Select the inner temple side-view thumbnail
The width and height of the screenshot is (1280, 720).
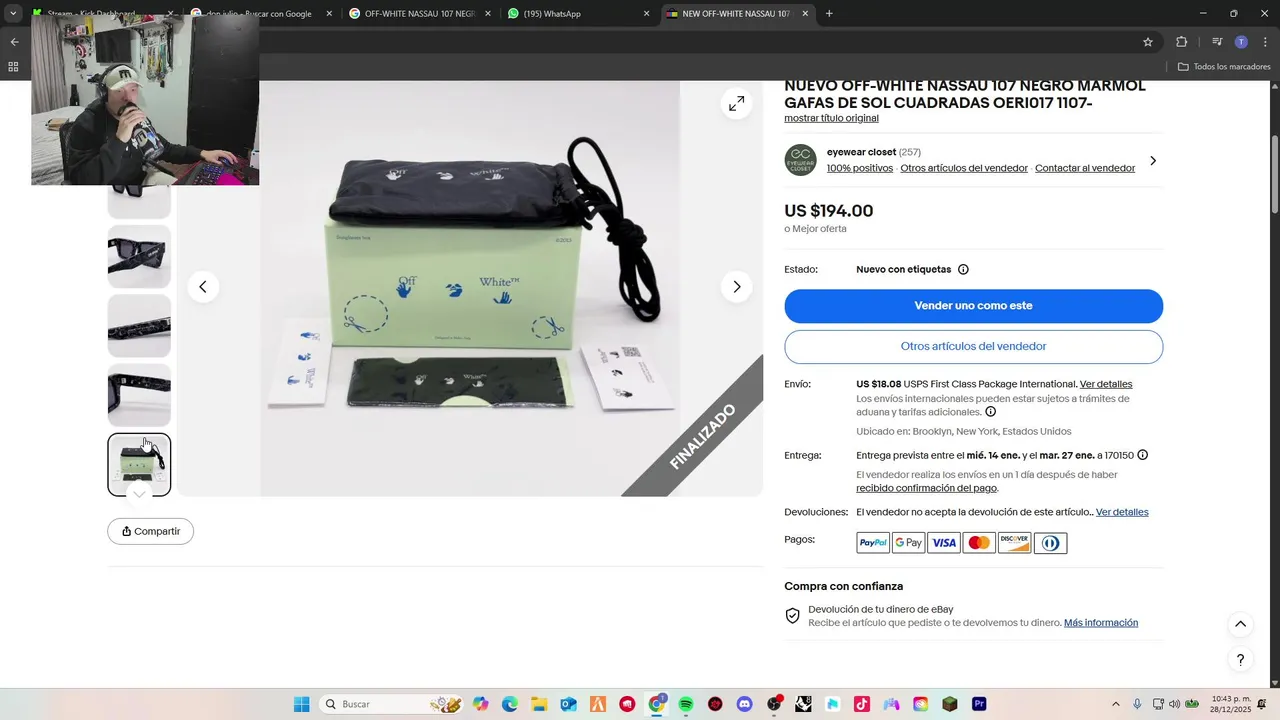point(139,395)
